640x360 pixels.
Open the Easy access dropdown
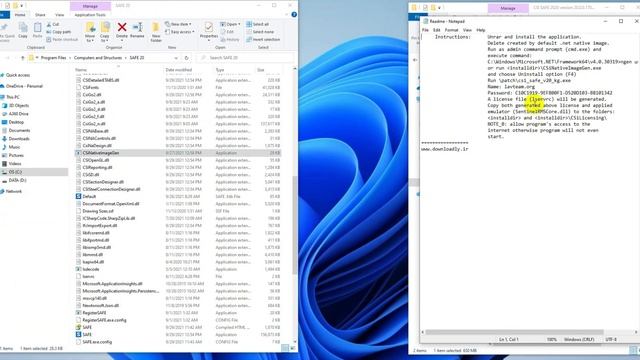[180, 32]
